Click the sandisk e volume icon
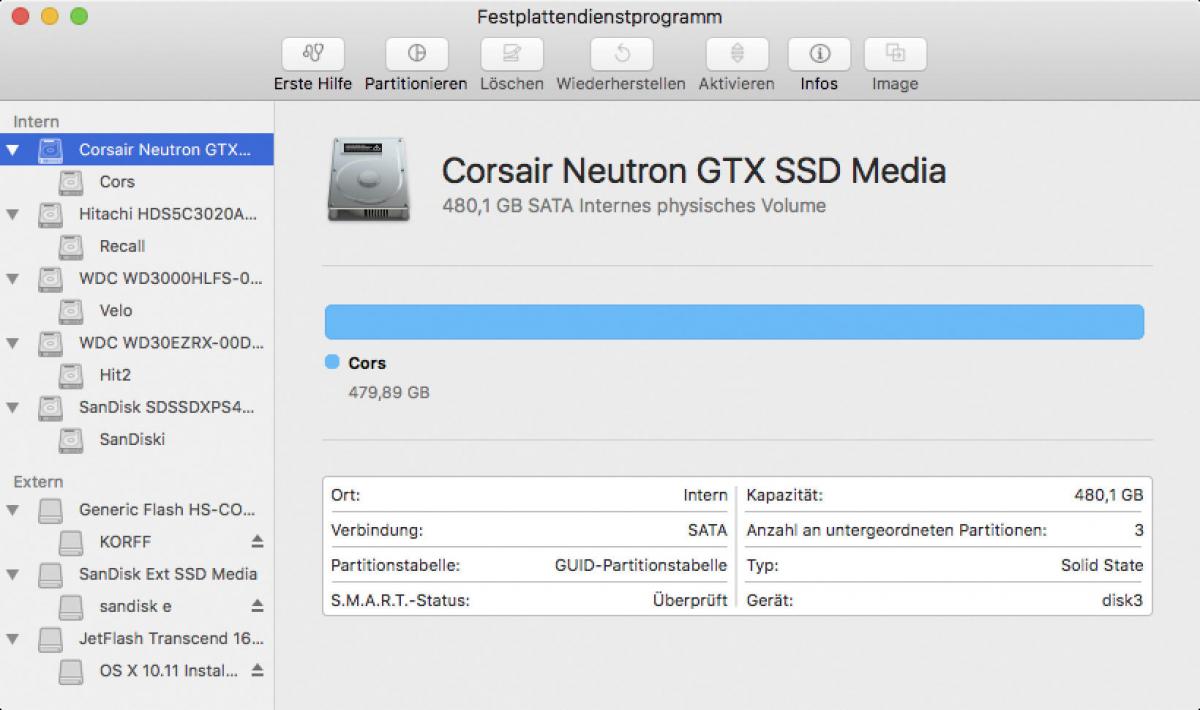The height and width of the screenshot is (710, 1200). click(70, 606)
